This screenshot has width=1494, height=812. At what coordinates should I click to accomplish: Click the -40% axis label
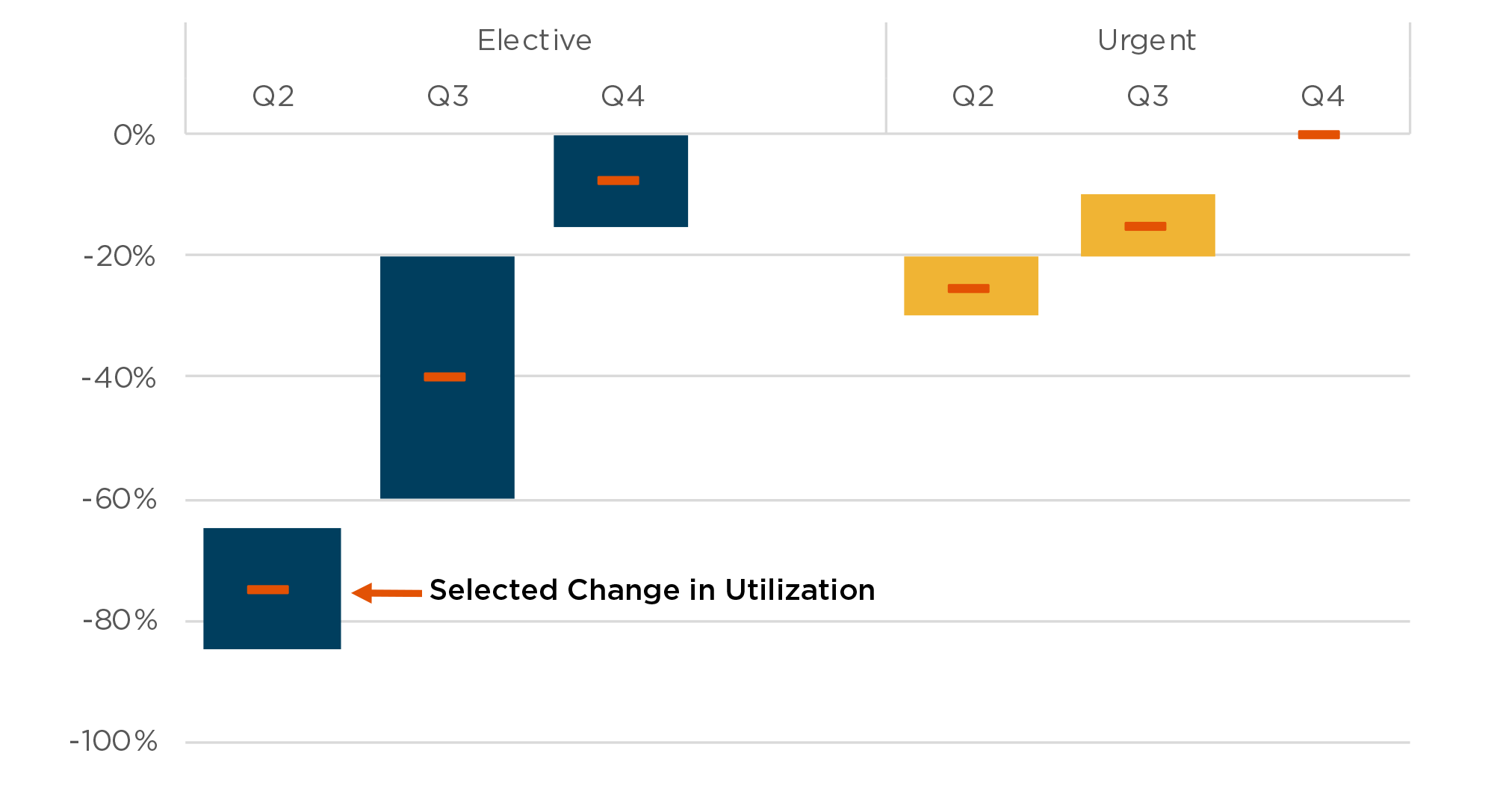pos(119,378)
